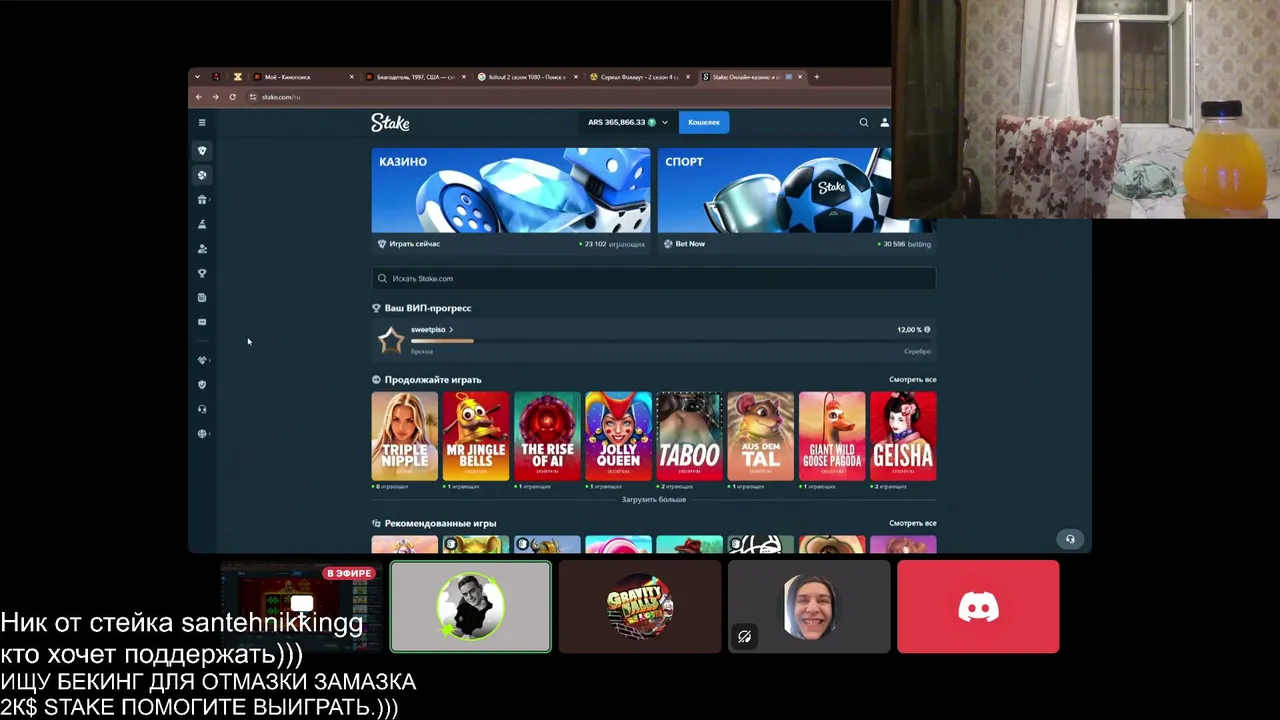Open The Rise of AI game tile
1280x720 pixels.
547,436
